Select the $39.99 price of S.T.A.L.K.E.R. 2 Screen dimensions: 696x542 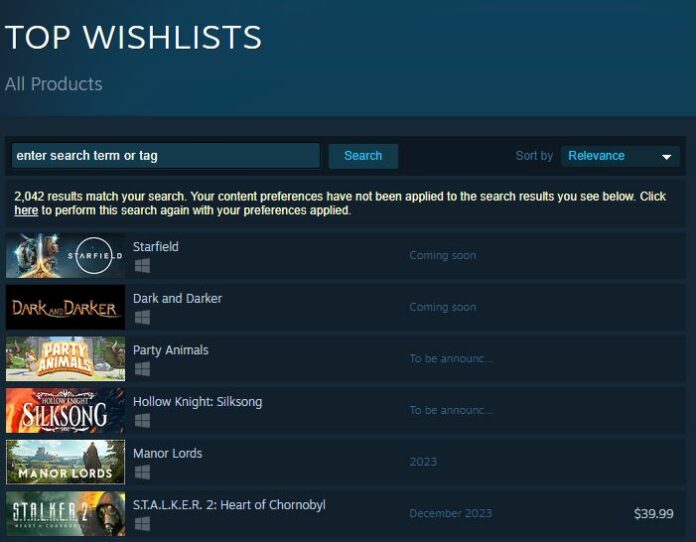pos(653,514)
